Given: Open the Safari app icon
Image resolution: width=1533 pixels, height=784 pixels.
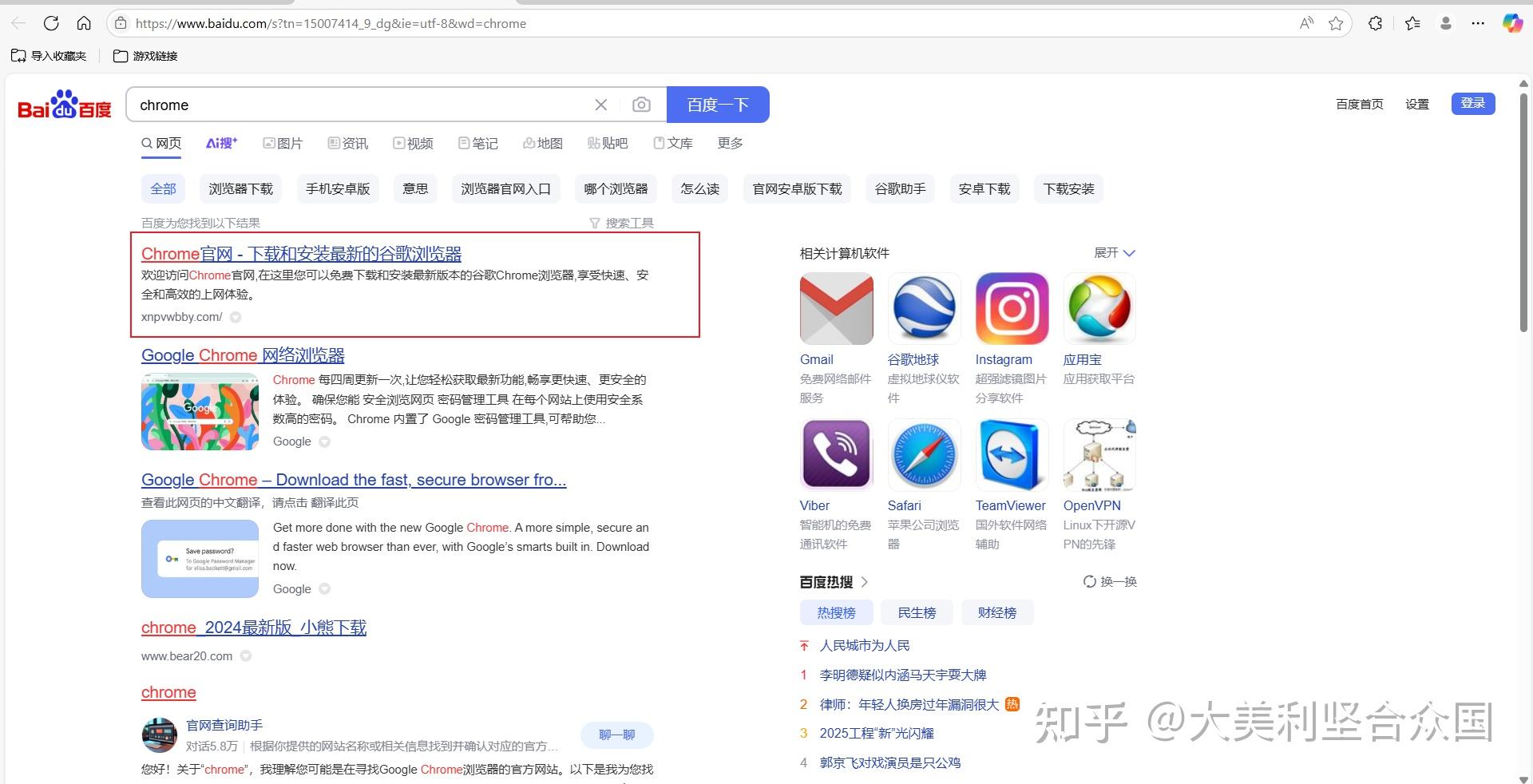Looking at the screenshot, I should click(924, 454).
